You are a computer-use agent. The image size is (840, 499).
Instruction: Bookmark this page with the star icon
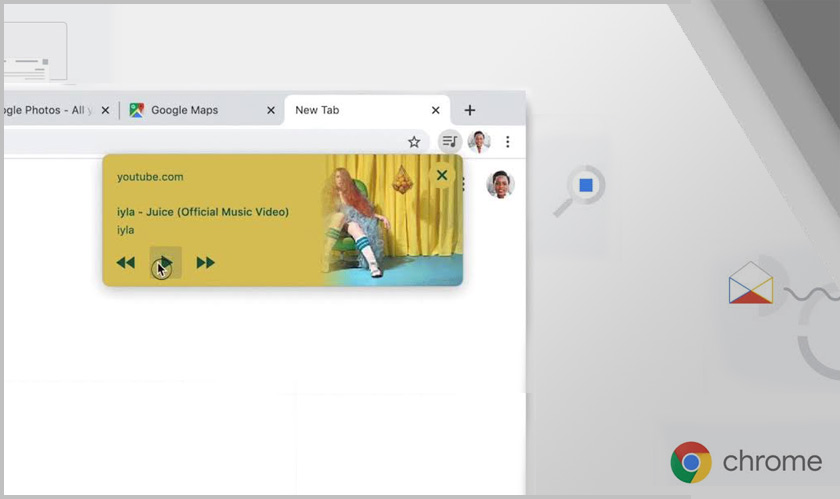(x=414, y=142)
